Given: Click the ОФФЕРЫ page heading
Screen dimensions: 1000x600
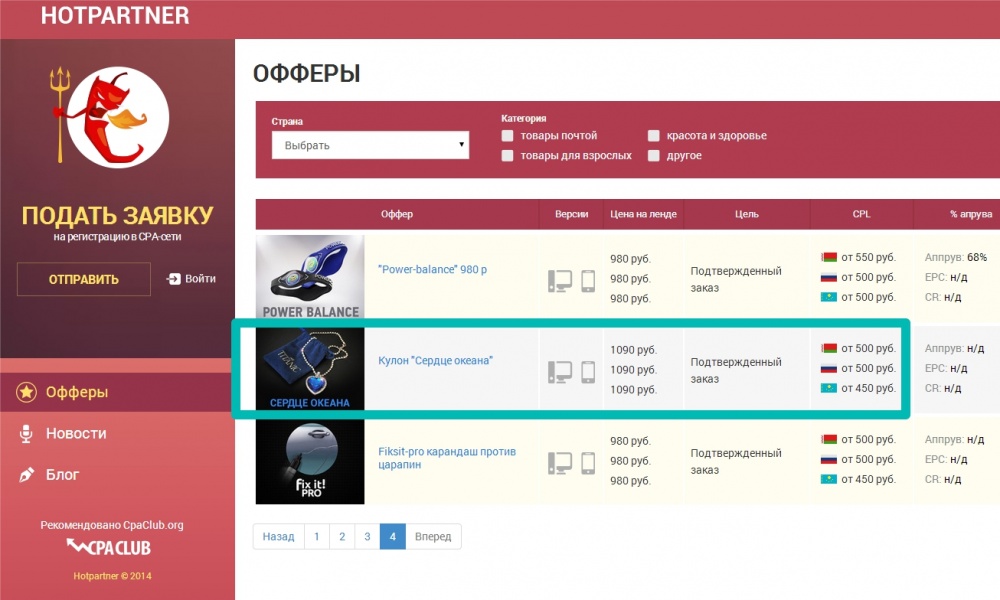Looking at the screenshot, I should coord(307,73).
